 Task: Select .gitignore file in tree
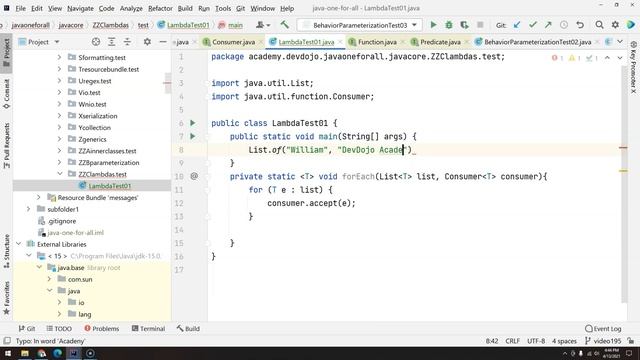pos(62,221)
